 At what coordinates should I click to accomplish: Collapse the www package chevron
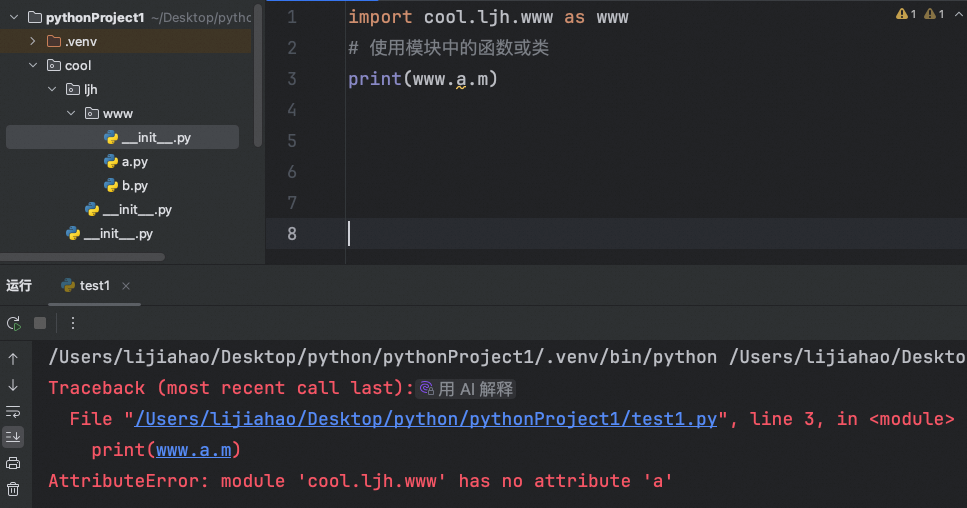[x=71, y=113]
